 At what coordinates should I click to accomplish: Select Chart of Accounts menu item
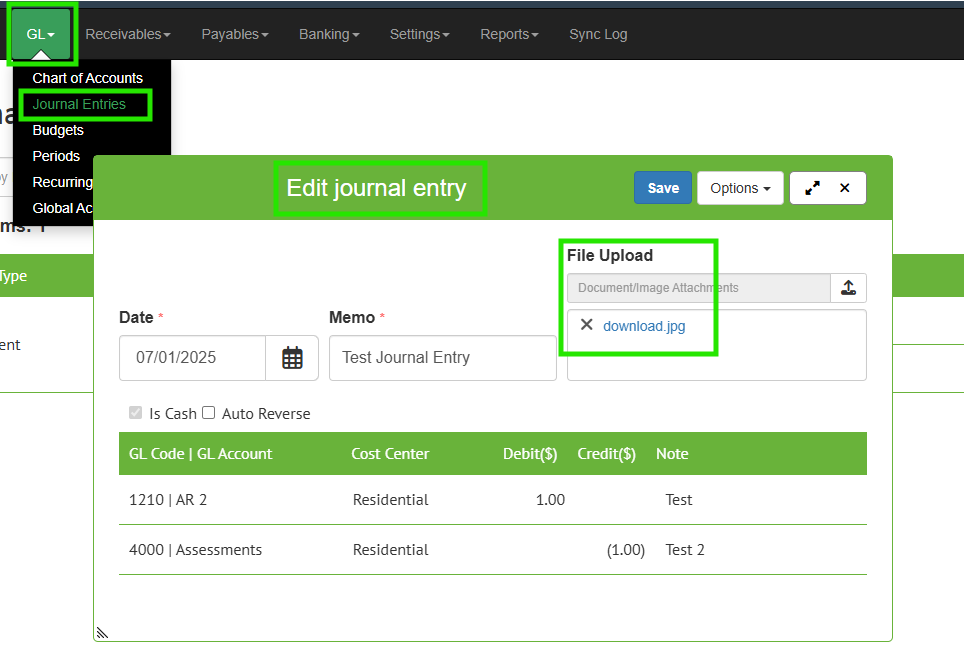(88, 78)
